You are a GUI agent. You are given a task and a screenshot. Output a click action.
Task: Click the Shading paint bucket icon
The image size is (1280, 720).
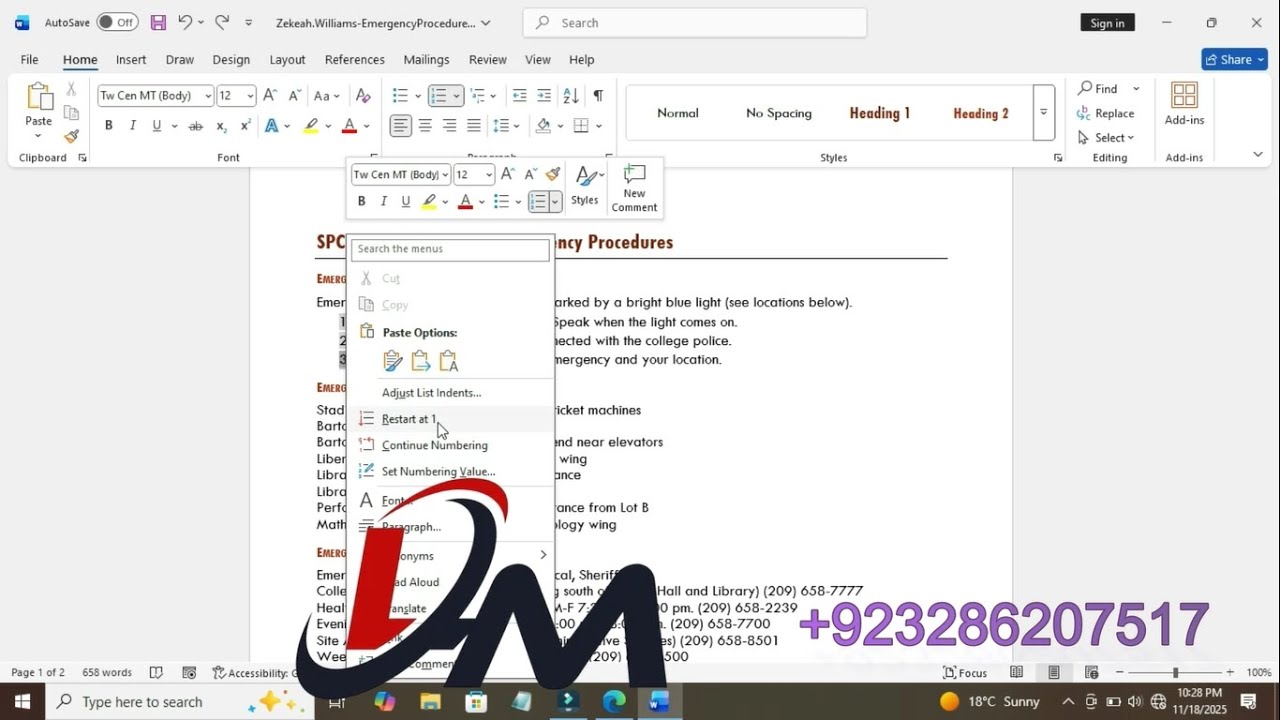tap(543, 126)
